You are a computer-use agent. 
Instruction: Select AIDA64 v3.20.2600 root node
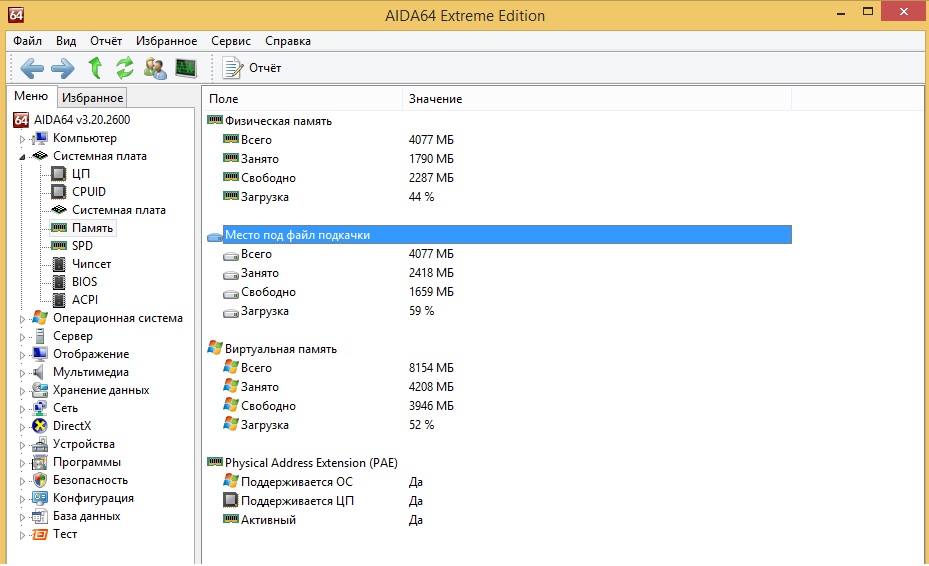pyautogui.click(x=82, y=120)
